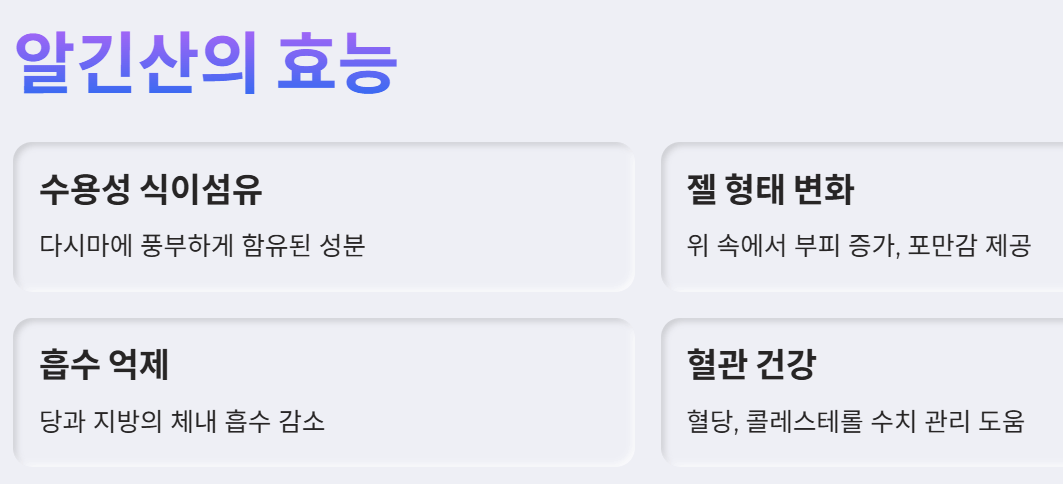Click the 다시마에 풍부하게 함유된 성분 description
Viewport: 1063px width, 484px height.
pyautogui.click(x=202, y=245)
